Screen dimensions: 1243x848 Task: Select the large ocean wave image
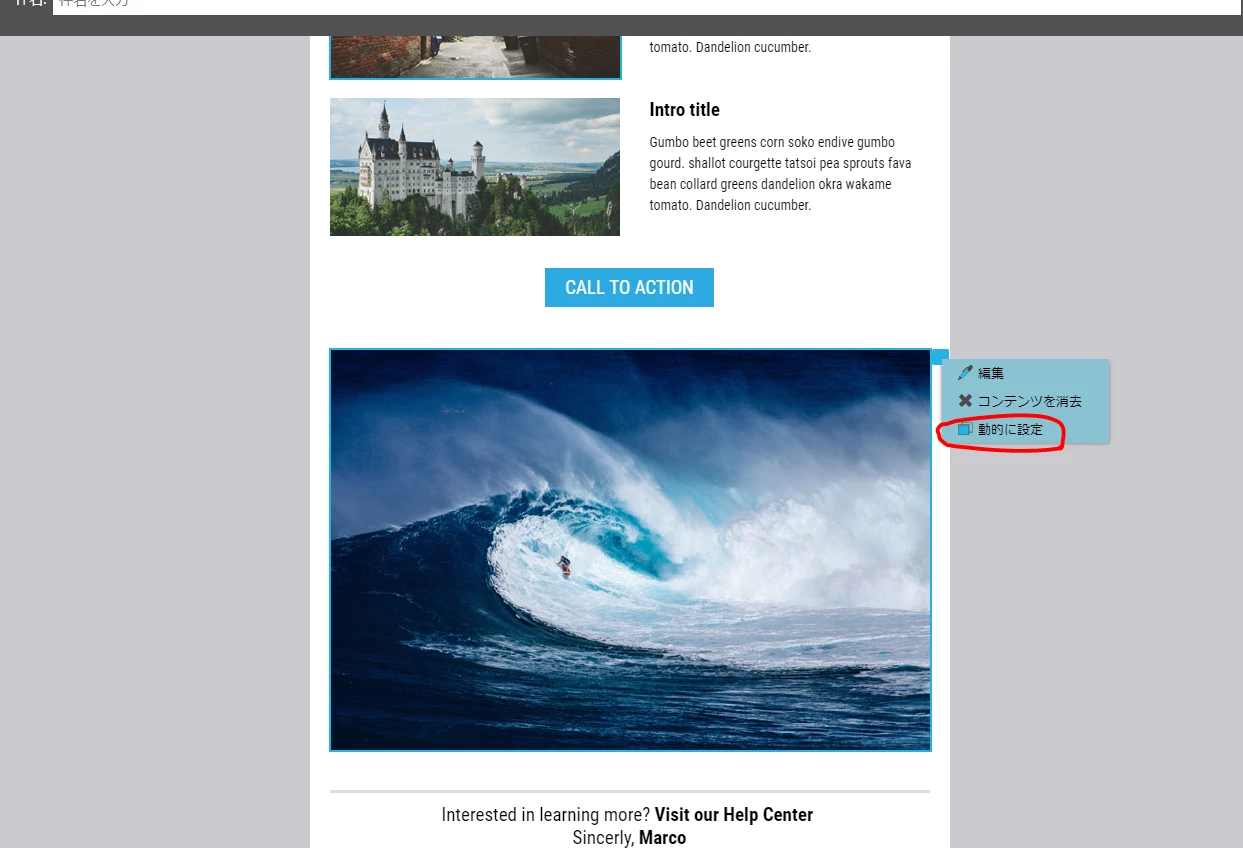(x=630, y=550)
